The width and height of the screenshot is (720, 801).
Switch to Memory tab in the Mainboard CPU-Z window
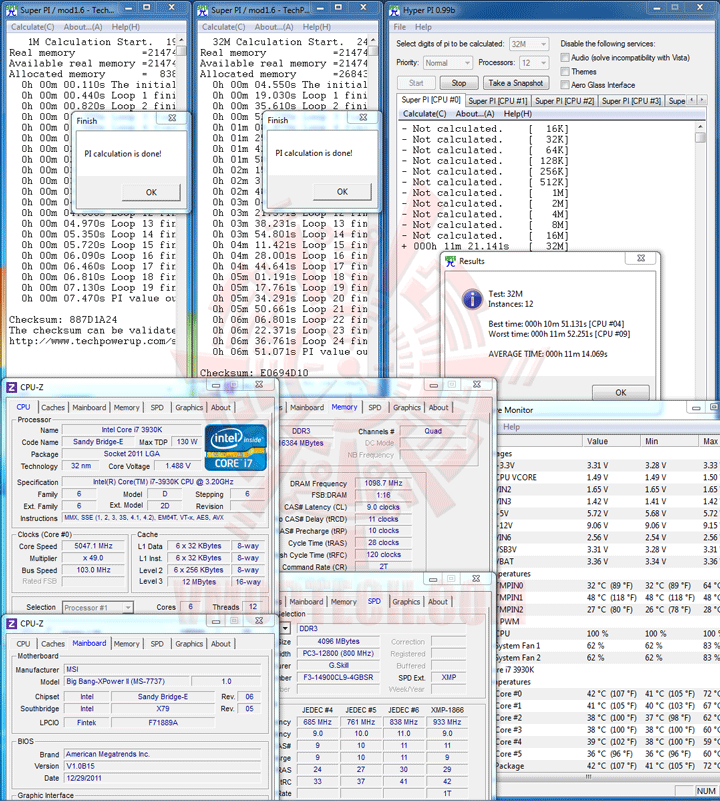(x=126, y=644)
